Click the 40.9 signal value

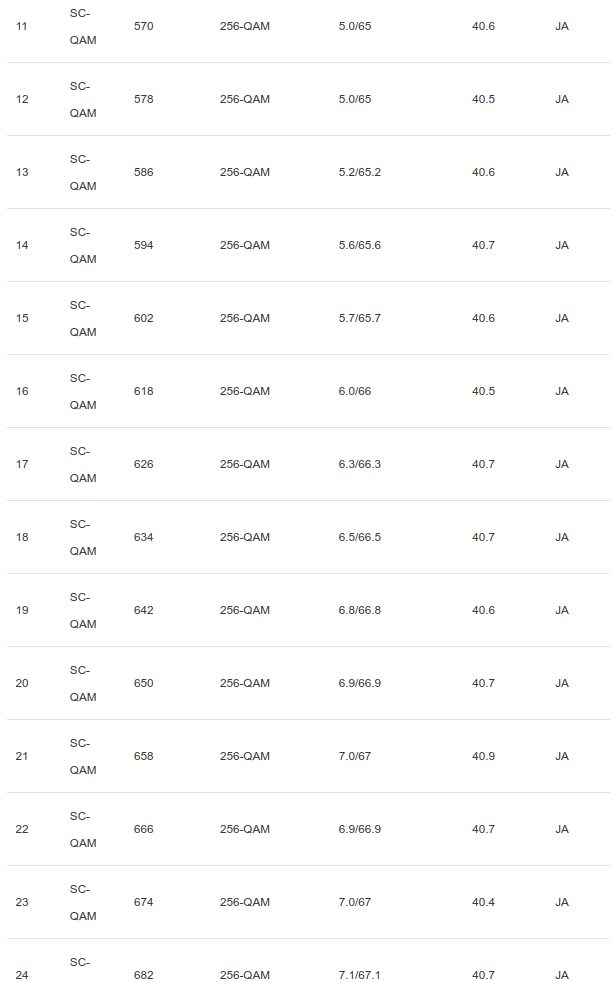tap(483, 756)
